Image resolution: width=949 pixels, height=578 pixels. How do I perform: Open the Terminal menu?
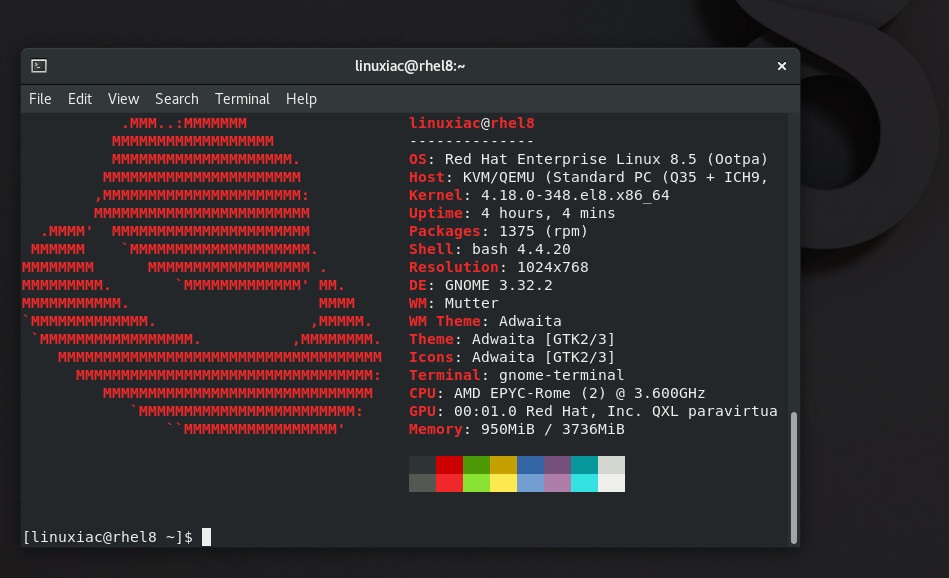[242, 99]
